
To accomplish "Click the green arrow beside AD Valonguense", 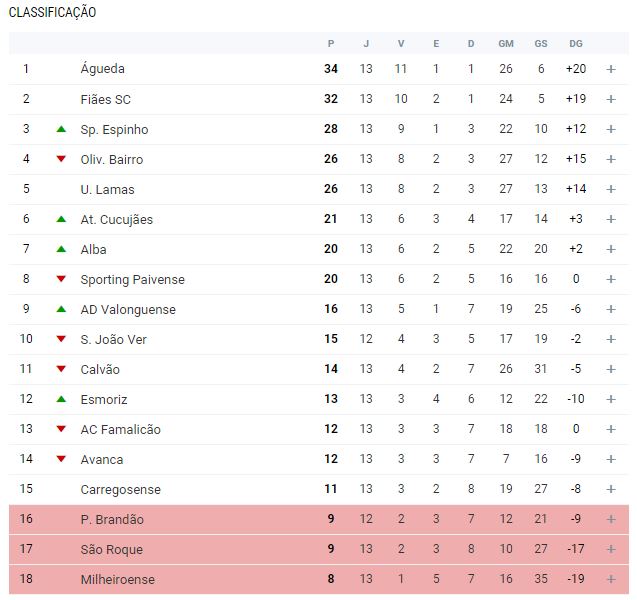I will [x=61, y=309].
